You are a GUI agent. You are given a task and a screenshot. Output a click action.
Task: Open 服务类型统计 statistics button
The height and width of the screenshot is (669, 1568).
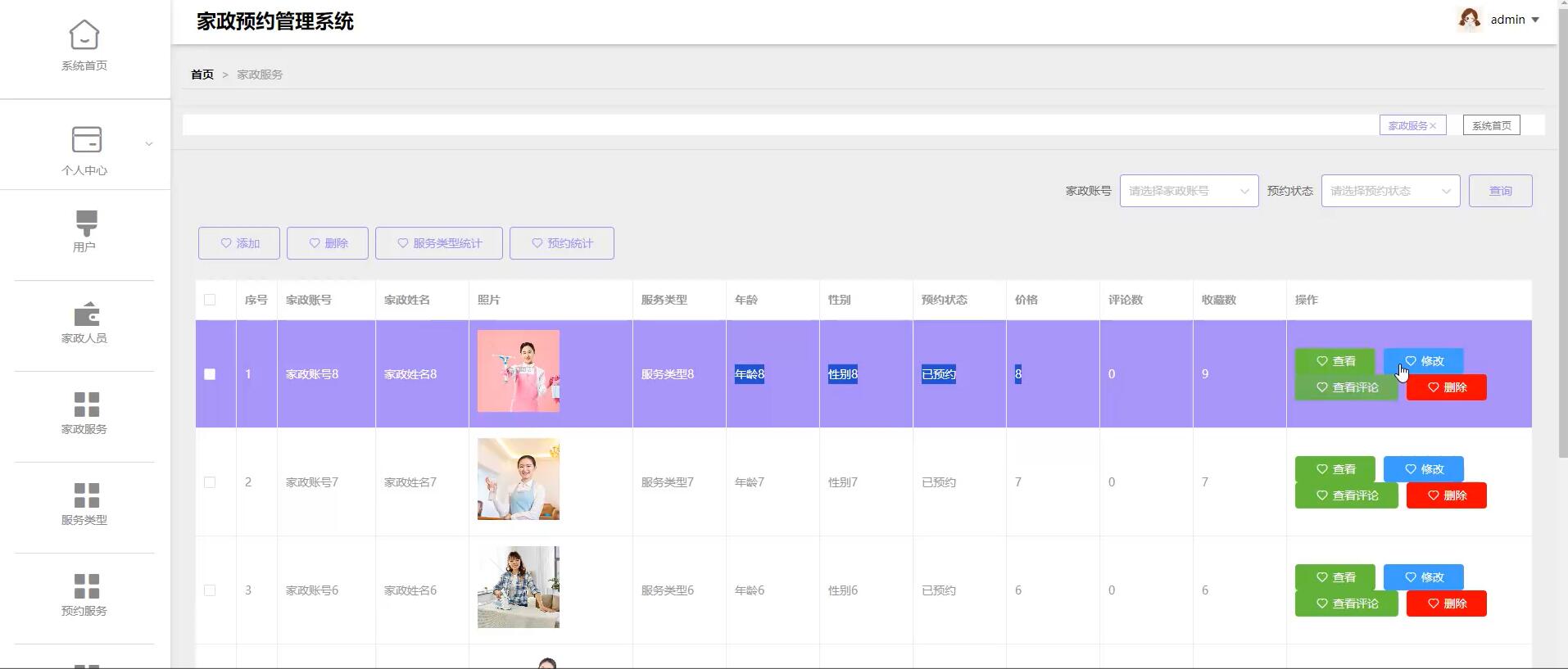tap(439, 243)
